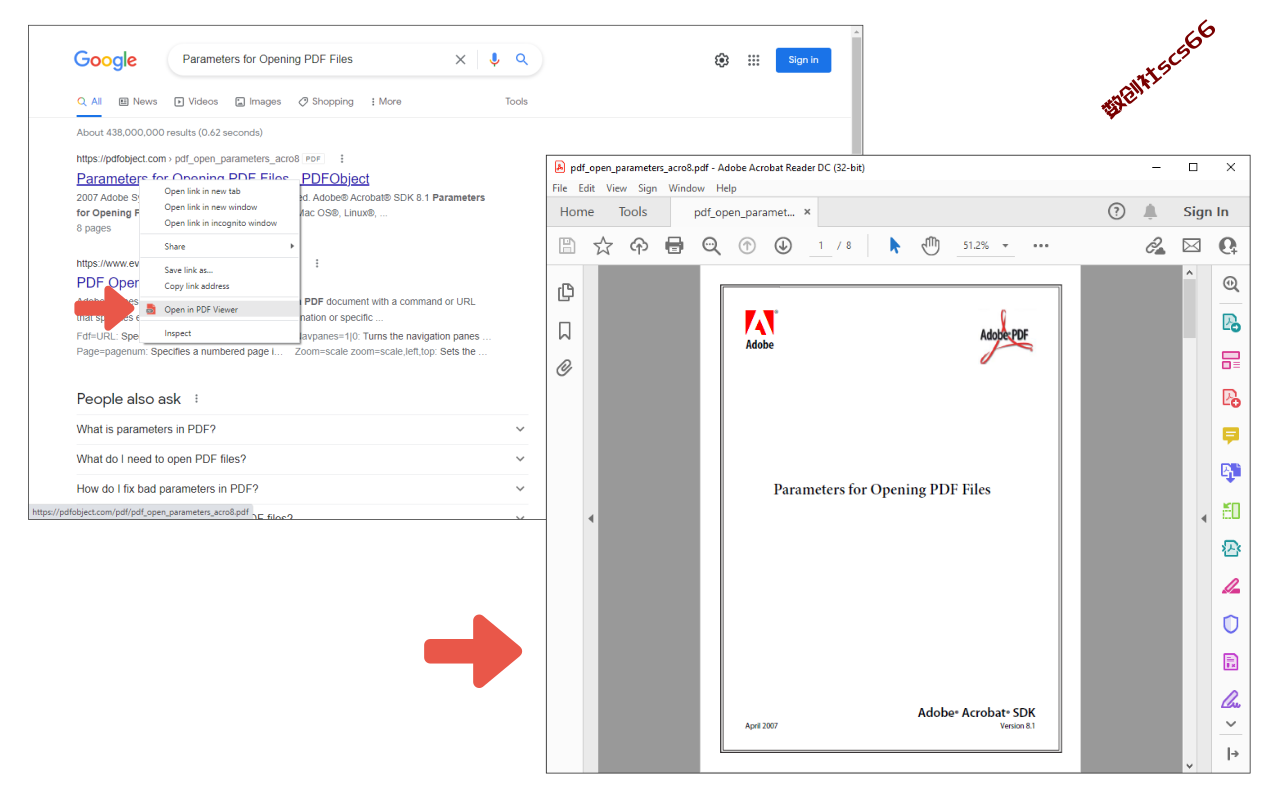Open the page thumbnails panel icon
This screenshot has width=1280, height=800.
click(x=566, y=292)
